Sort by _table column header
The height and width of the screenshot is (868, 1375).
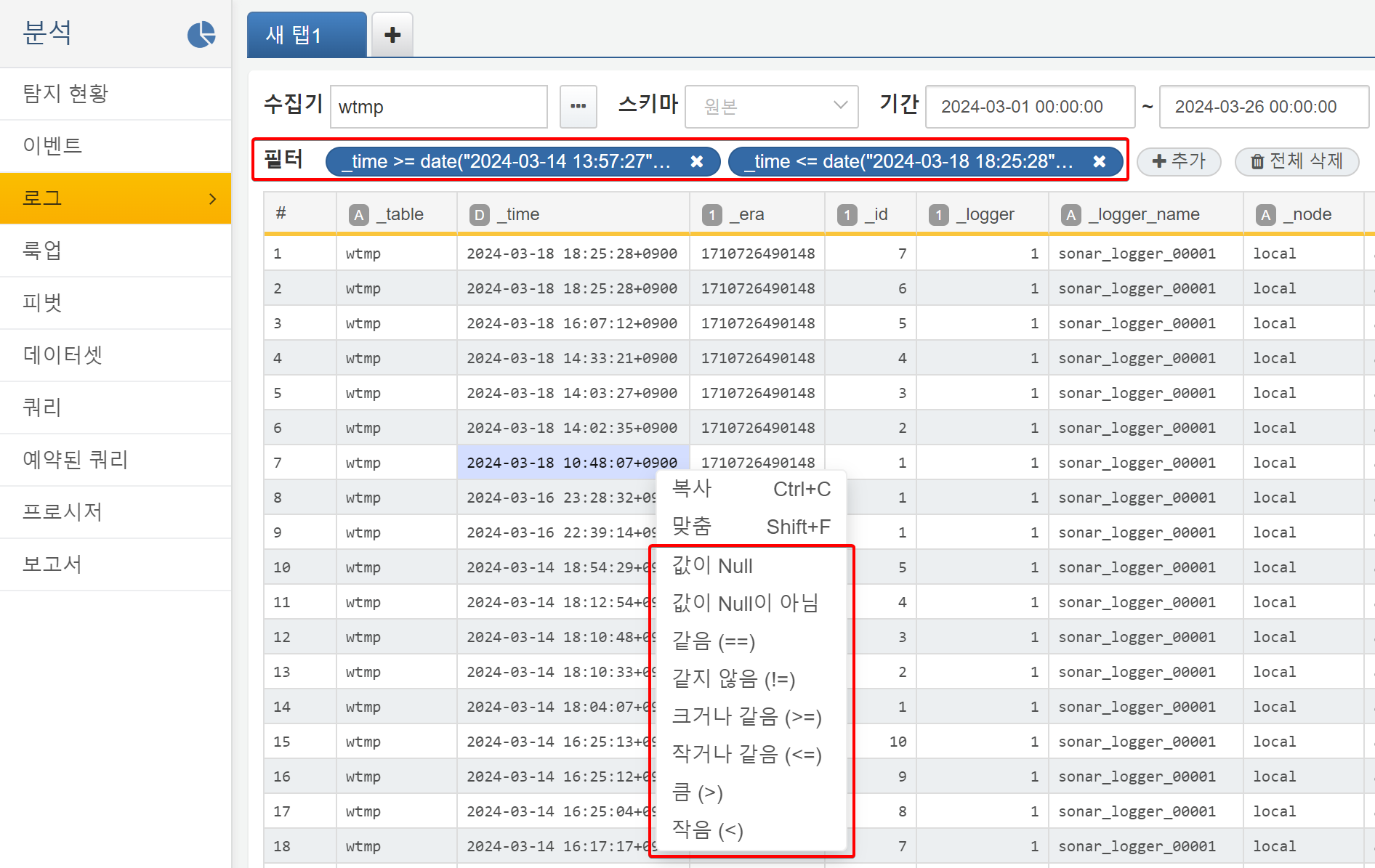coord(397,215)
